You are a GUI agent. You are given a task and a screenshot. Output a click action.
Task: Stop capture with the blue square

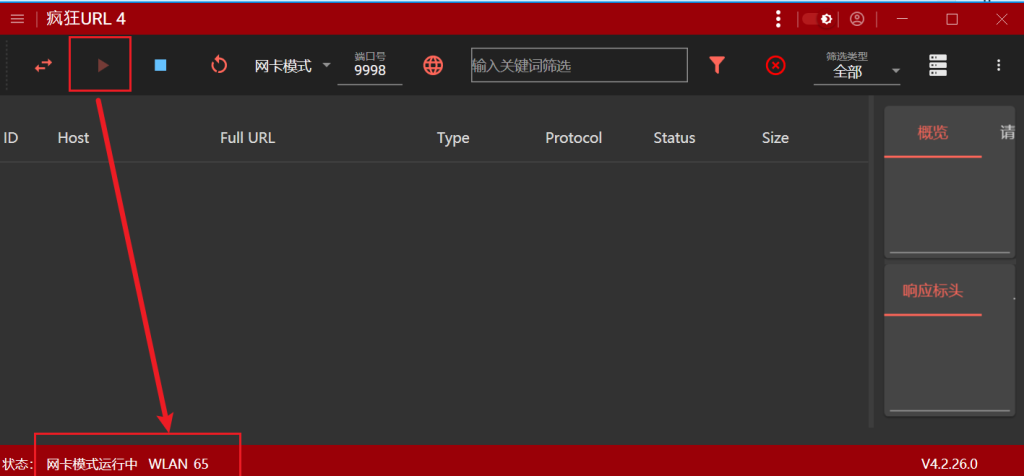pos(160,65)
